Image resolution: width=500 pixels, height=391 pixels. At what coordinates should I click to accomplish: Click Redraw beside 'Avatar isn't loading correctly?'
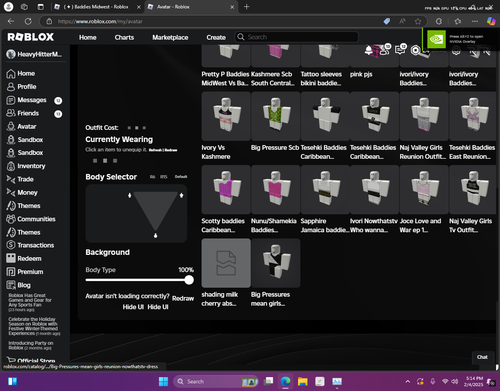183,298
